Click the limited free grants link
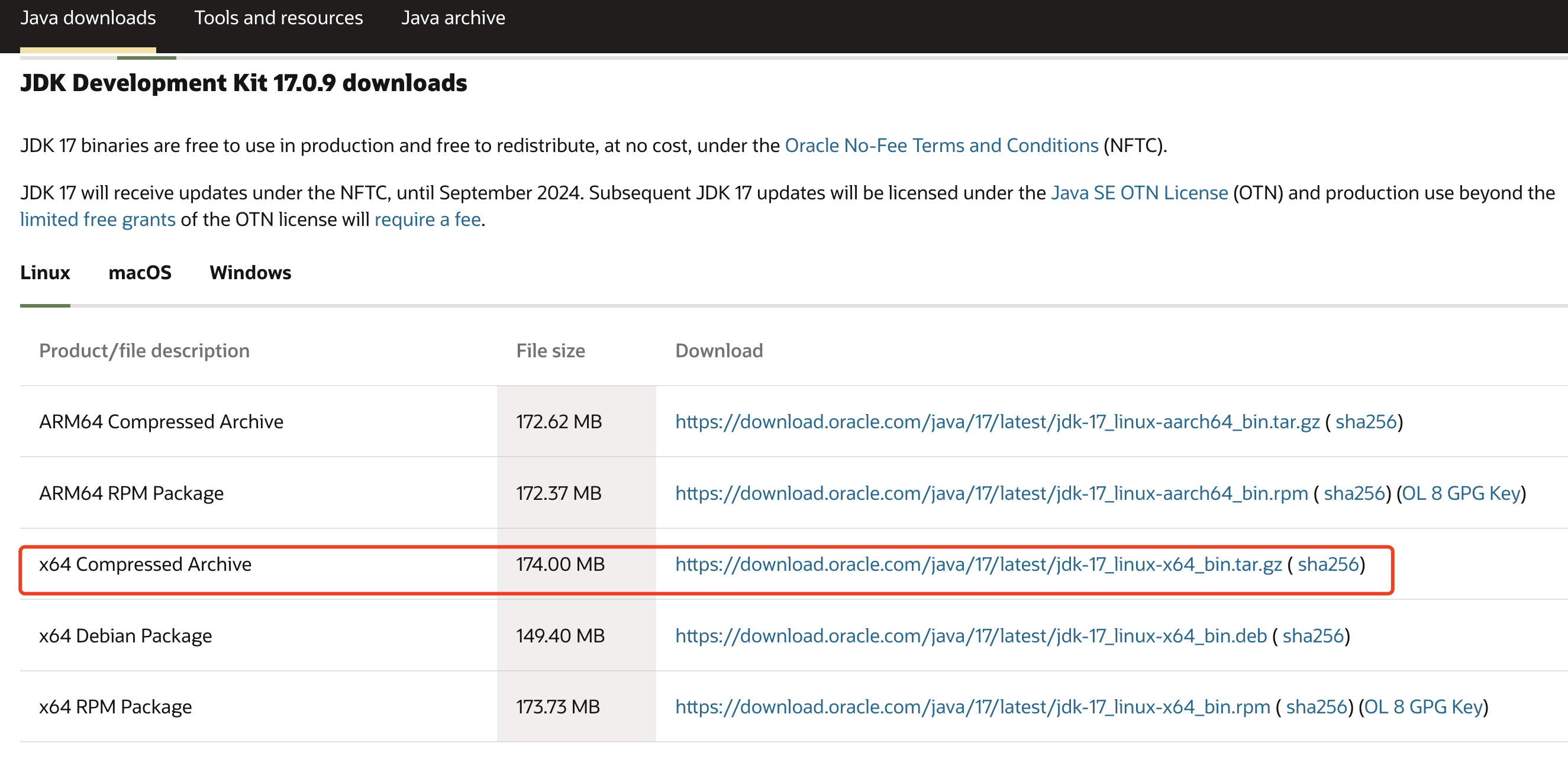1568x782 pixels. [x=98, y=219]
